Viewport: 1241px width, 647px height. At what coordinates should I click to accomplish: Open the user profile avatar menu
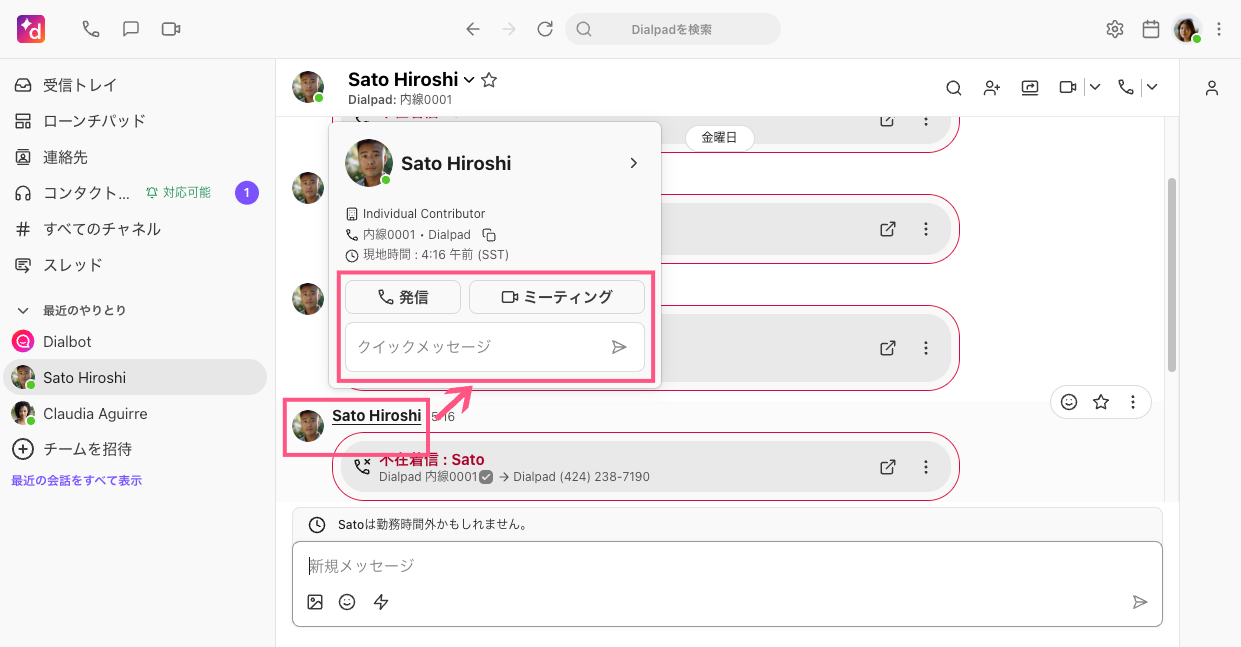coord(1187,30)
